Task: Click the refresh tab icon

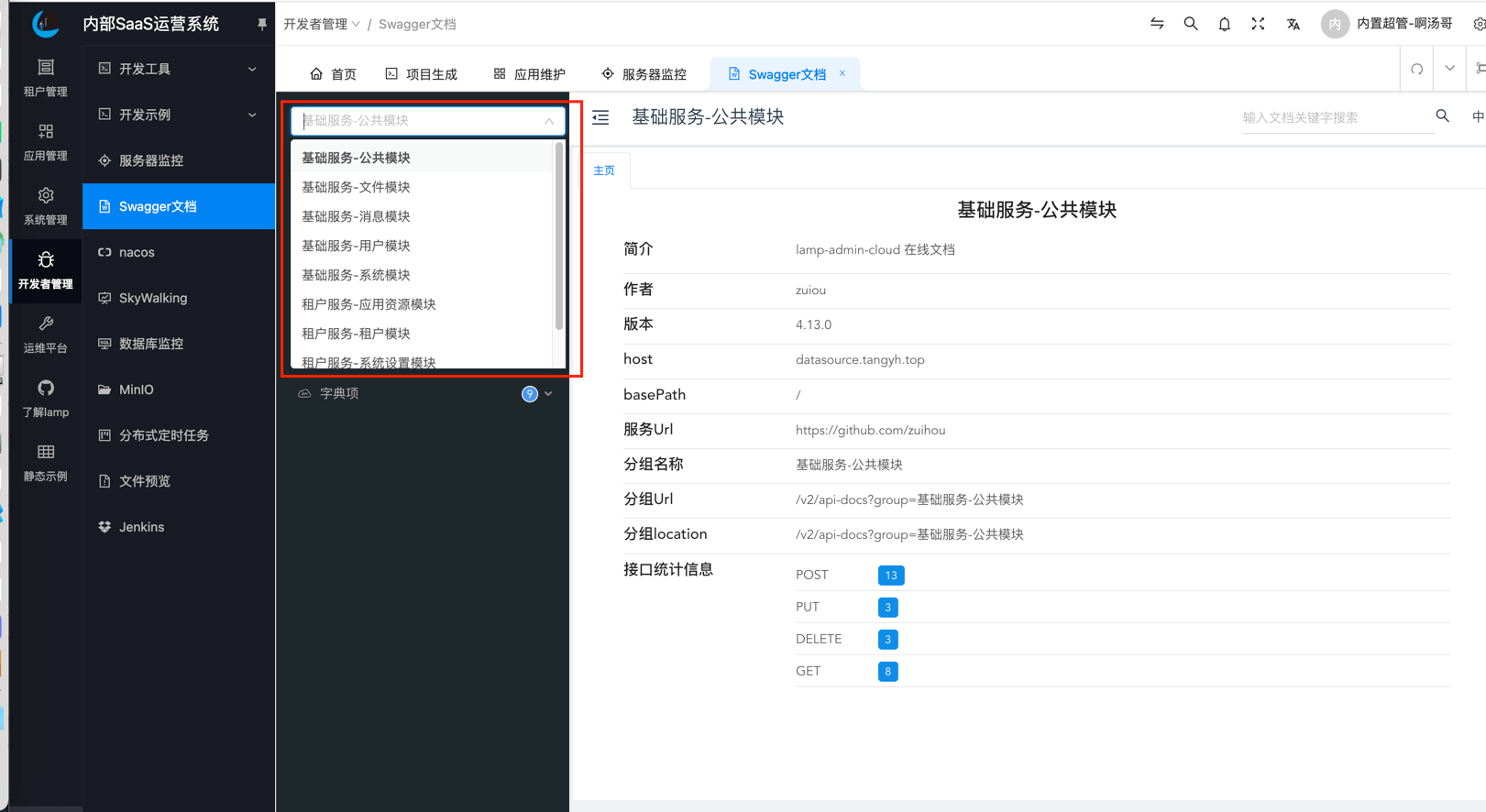Action: click(x=1416, y=70)
